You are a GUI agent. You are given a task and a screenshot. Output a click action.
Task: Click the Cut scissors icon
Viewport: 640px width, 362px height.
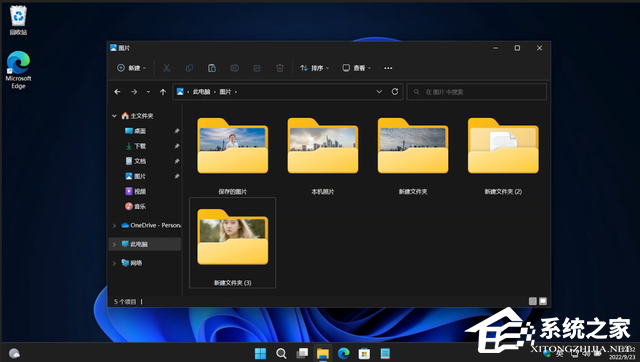click(167, 68)
